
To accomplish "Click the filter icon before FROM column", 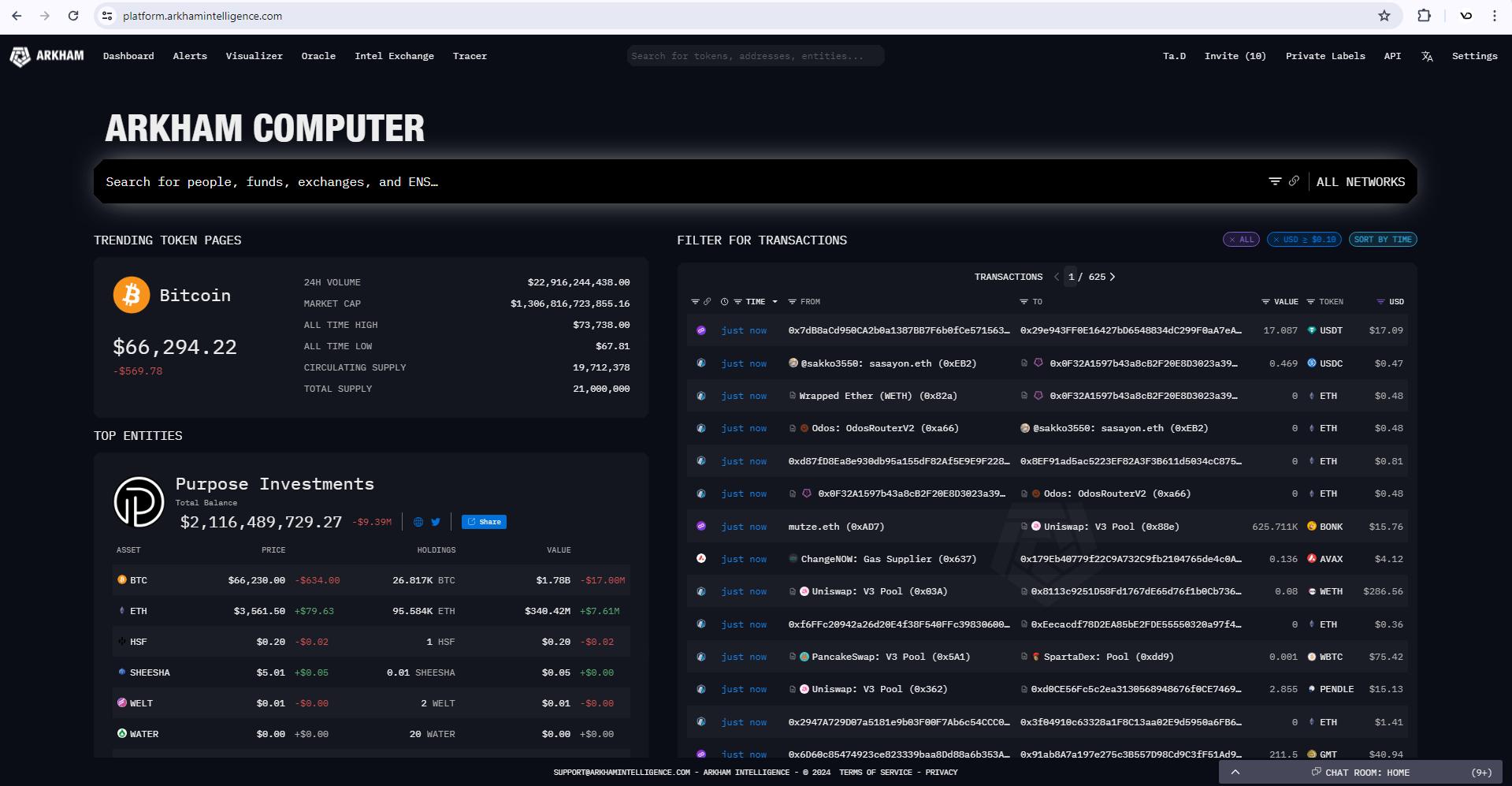I will coord(792,302).
